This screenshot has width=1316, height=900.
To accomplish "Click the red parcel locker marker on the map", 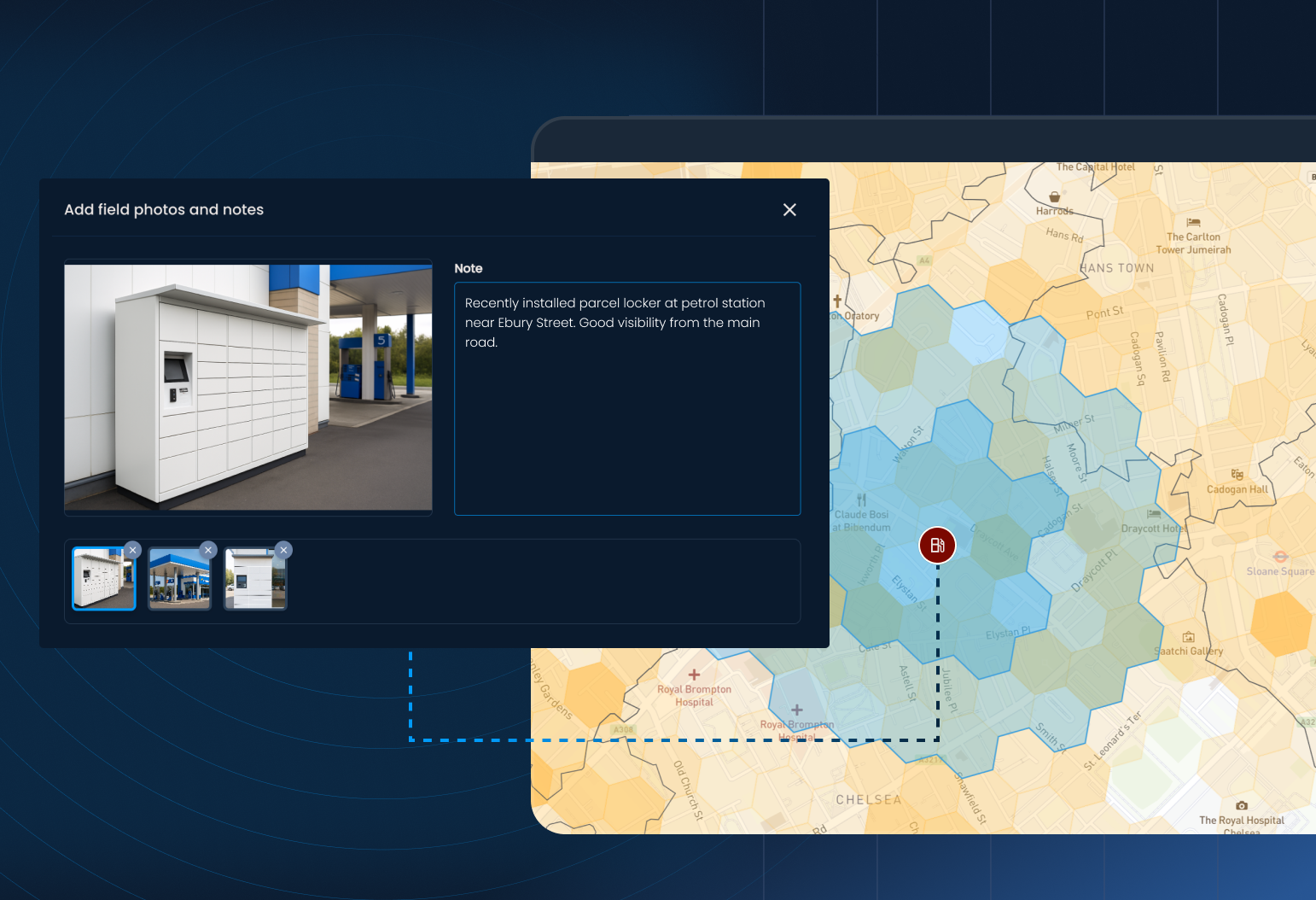I will click(937, 545).
